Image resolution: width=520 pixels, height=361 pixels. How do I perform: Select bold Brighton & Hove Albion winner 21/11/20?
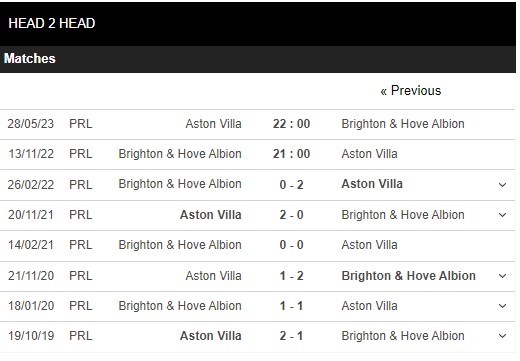click(x=409, y=276)
